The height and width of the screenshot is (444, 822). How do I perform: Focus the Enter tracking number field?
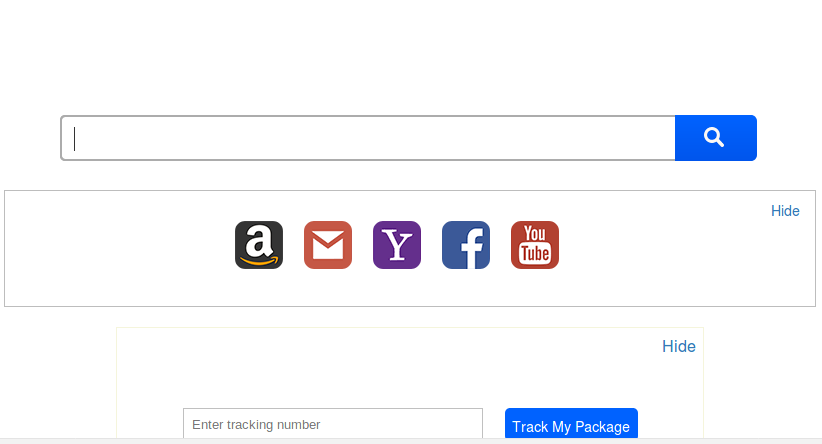(333, 424)
